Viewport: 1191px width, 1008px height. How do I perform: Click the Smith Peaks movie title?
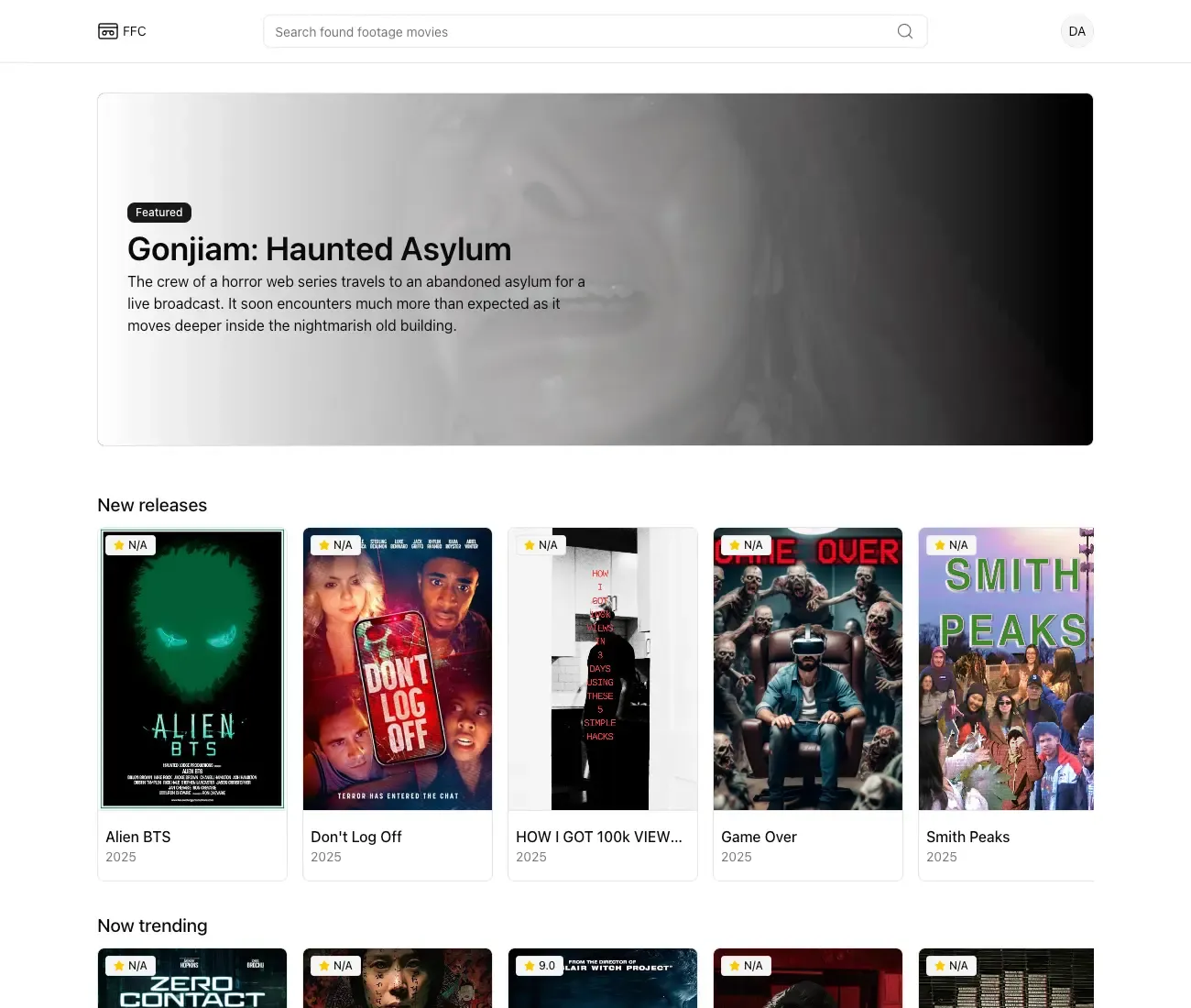pyautogui.click(x=967, y=837)
